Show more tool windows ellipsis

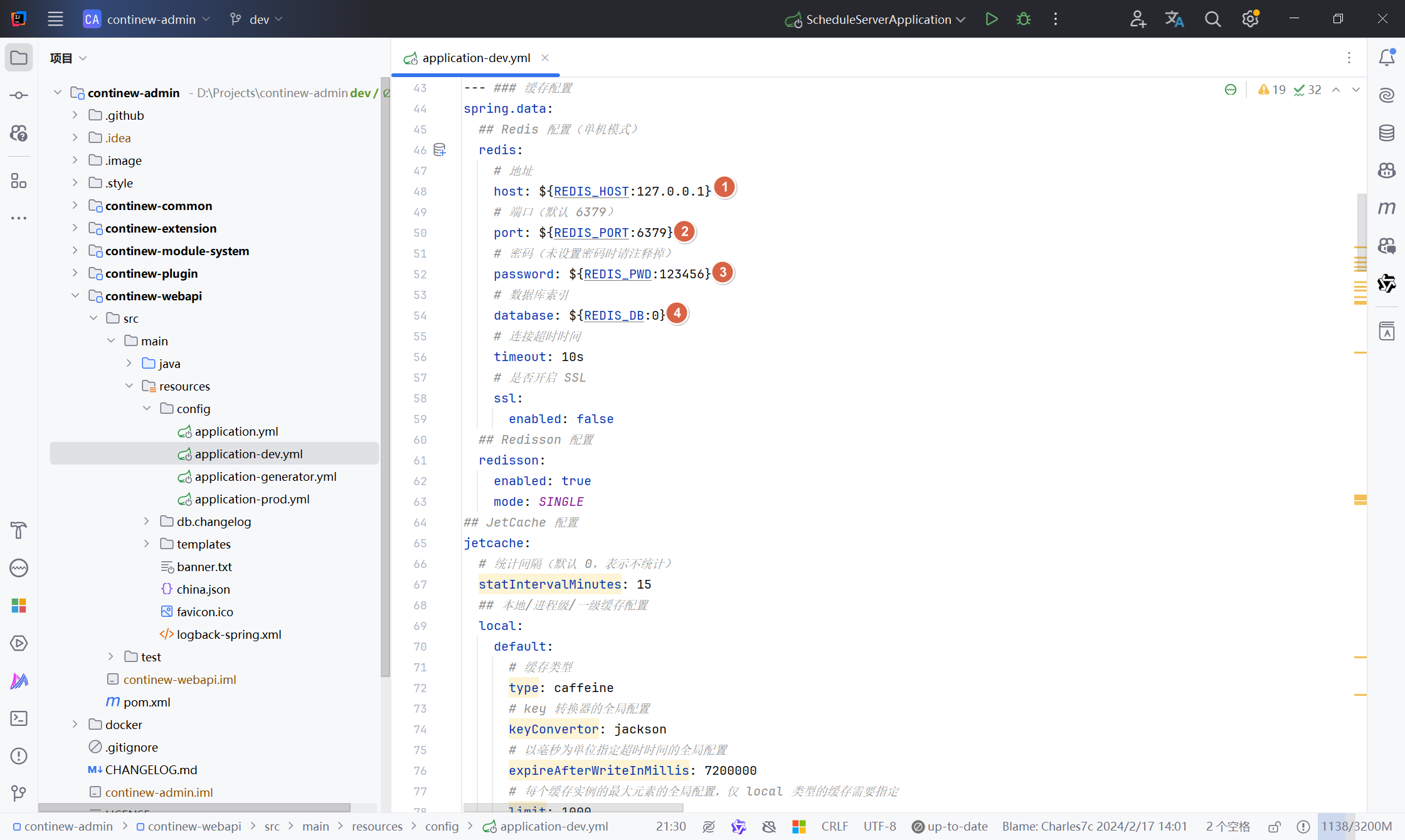coord(19,218)
